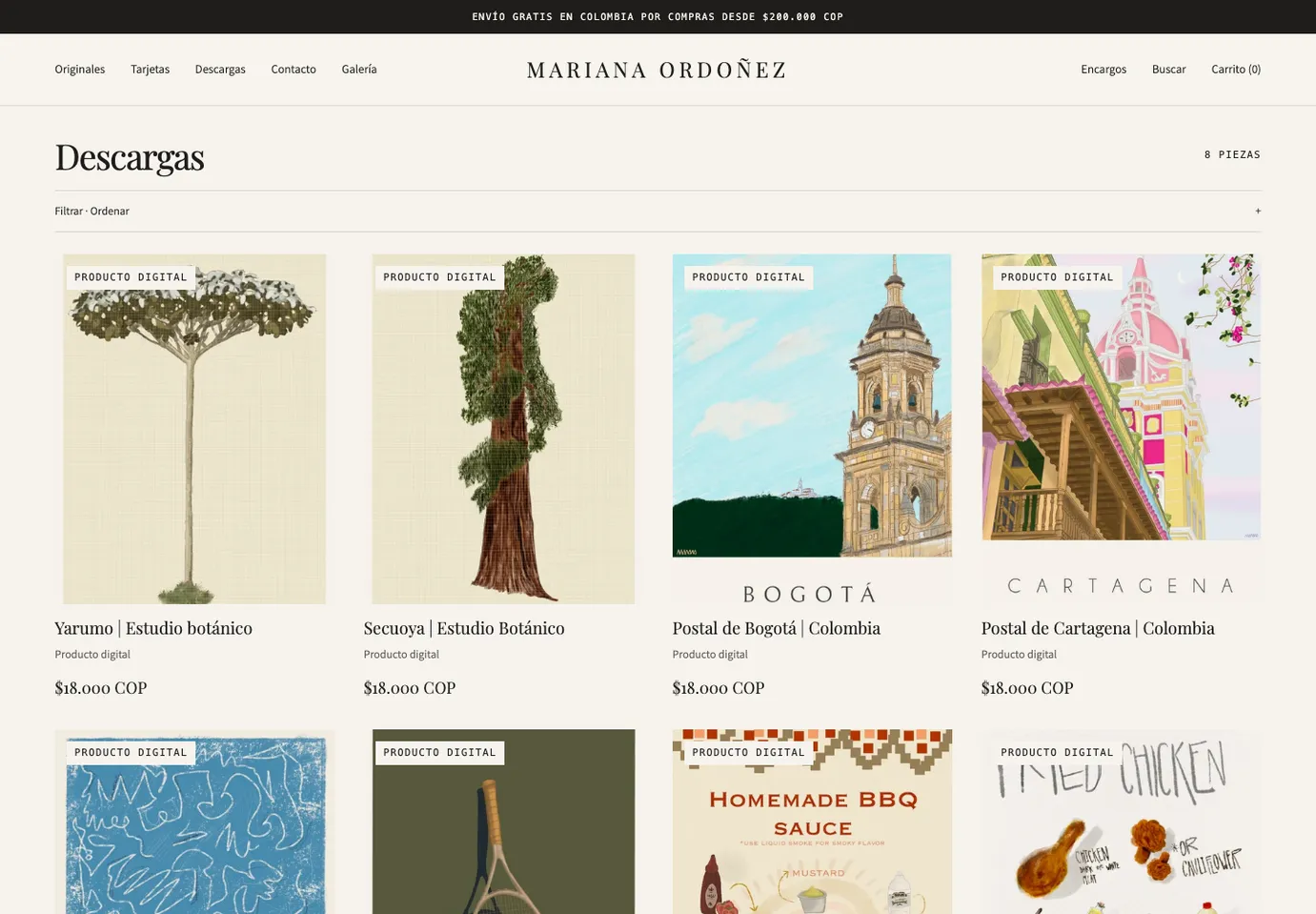Image resolution: width=1316 pixels, height=914 pixels.
Task: Click the Producto Digital badge on Cartagena postcard
Action: tap(1058, 277)
